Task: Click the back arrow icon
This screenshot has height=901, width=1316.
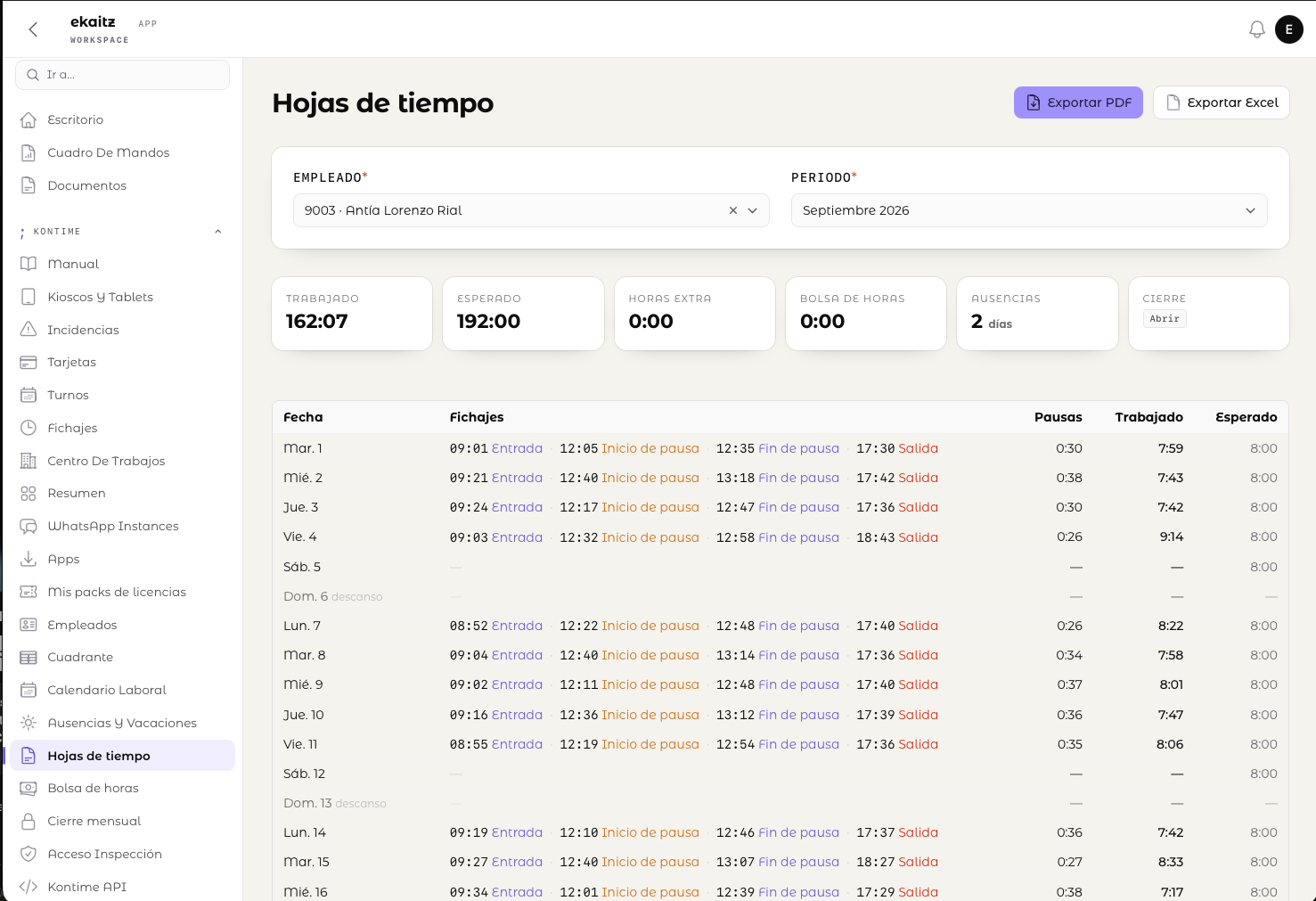Action: coord(33,29)
